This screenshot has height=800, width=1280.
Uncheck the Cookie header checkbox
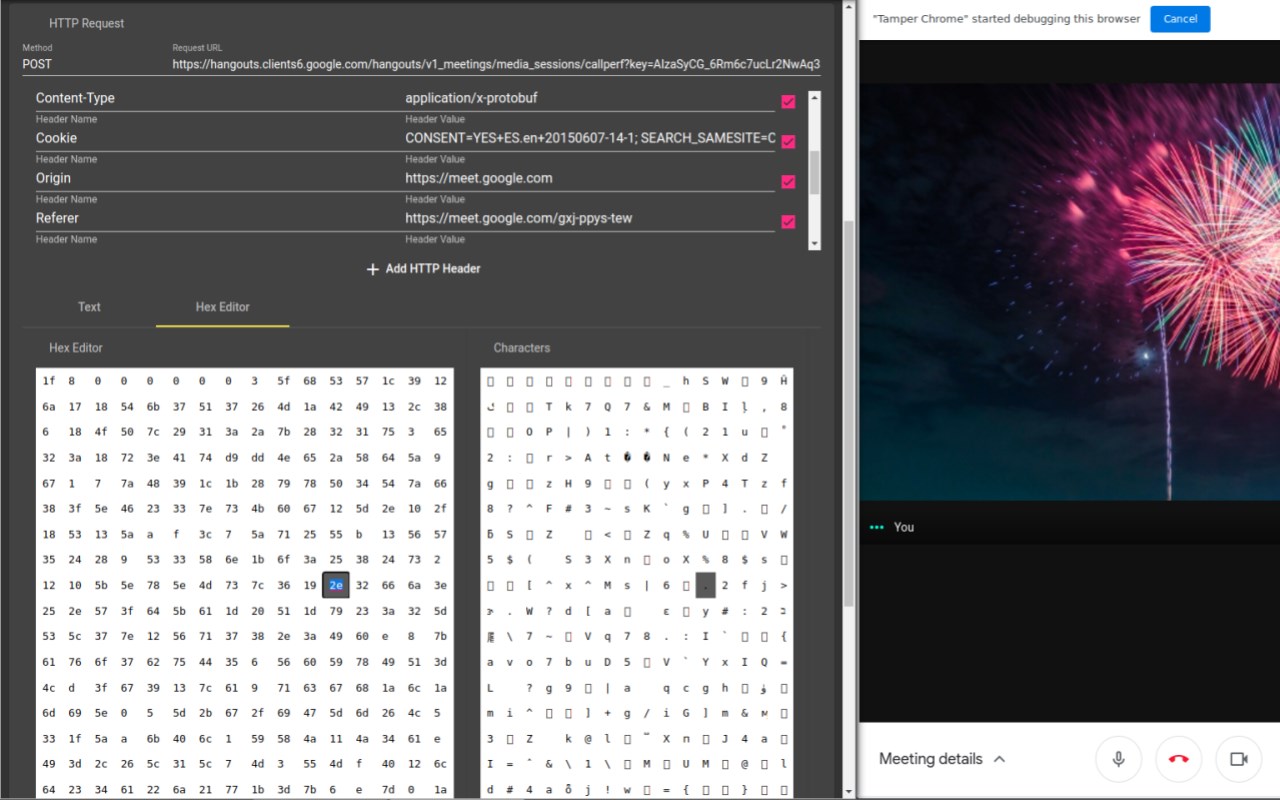point(788,141)
